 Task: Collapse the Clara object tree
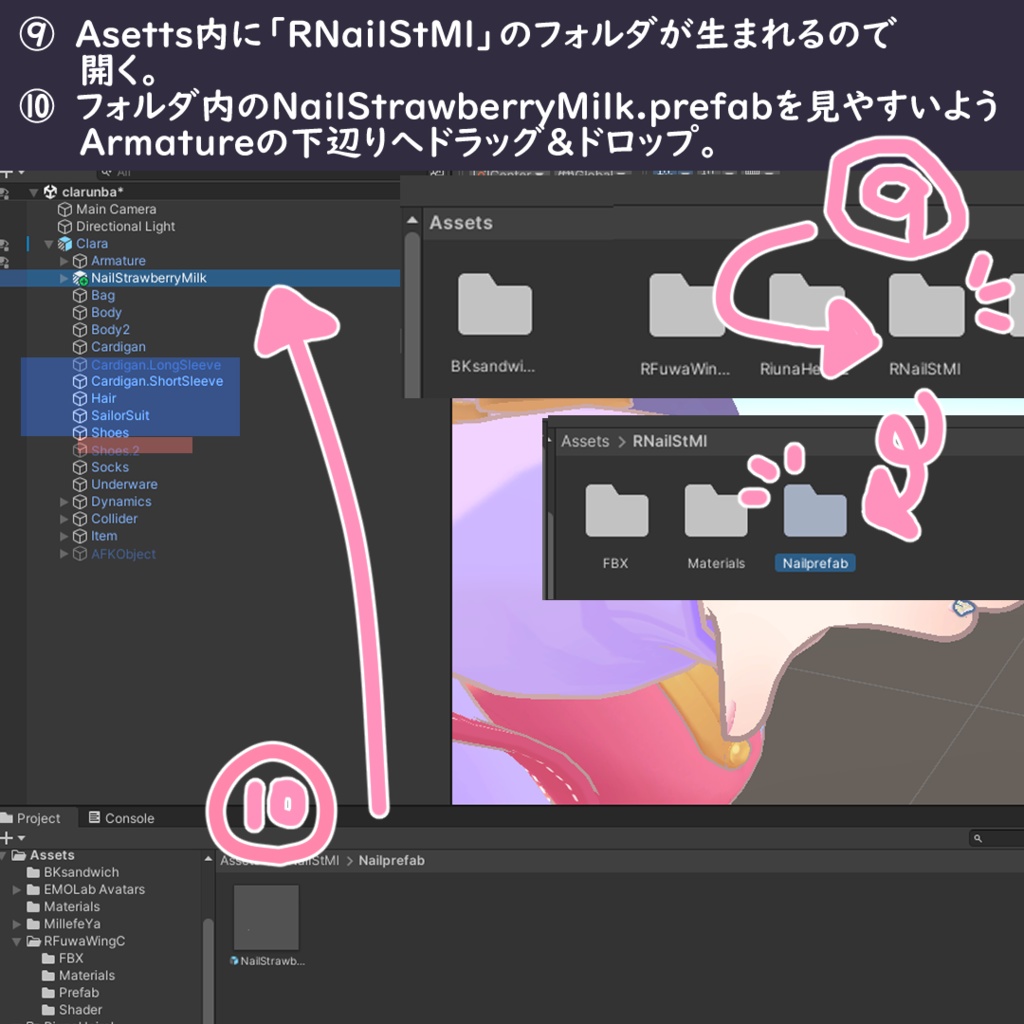[x=48, y=244]
